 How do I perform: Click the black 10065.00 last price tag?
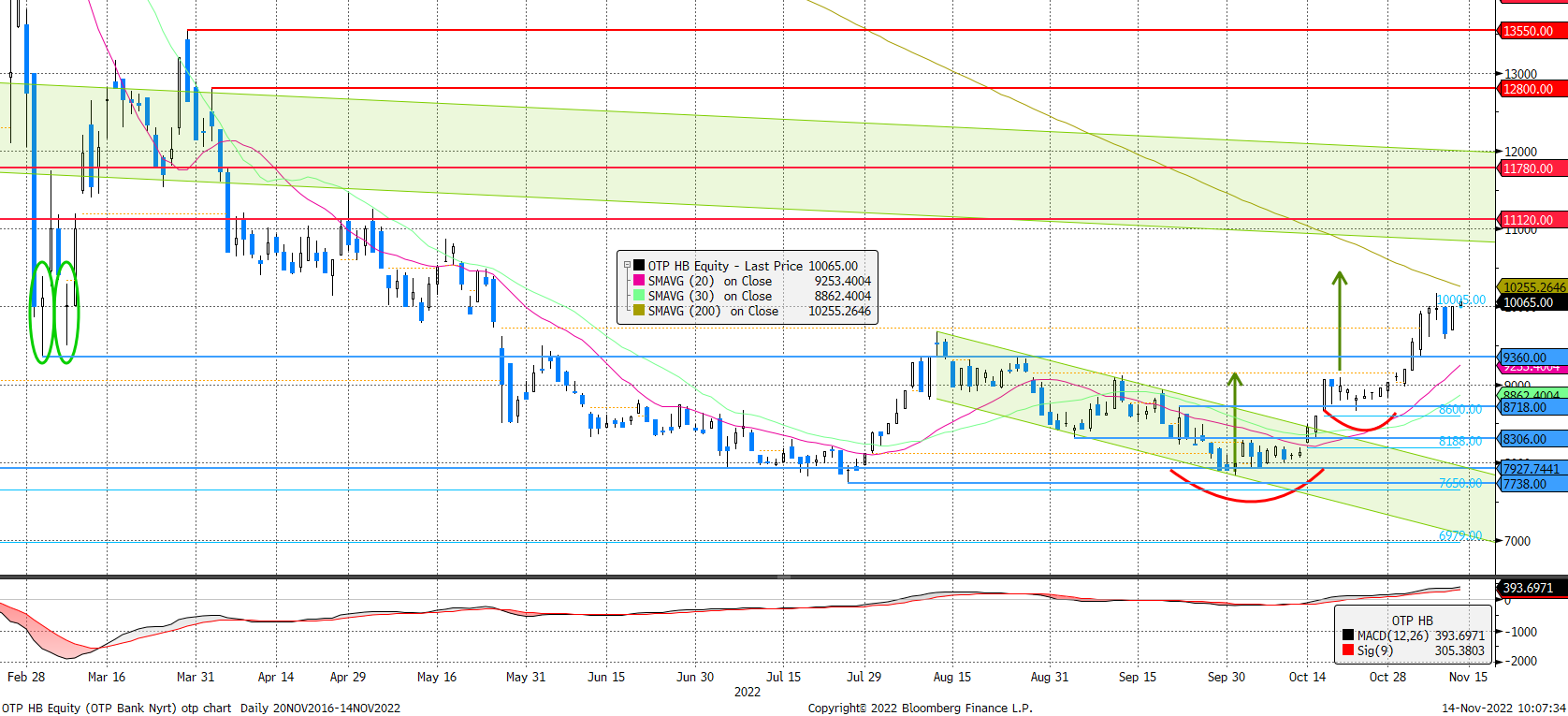pyautogui.click(x=1531, y=302)
